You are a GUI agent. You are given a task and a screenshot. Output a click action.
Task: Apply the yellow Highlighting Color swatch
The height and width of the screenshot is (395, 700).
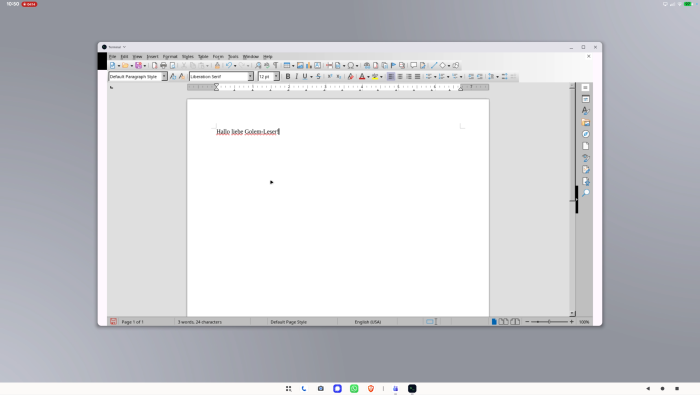[375, 77]
